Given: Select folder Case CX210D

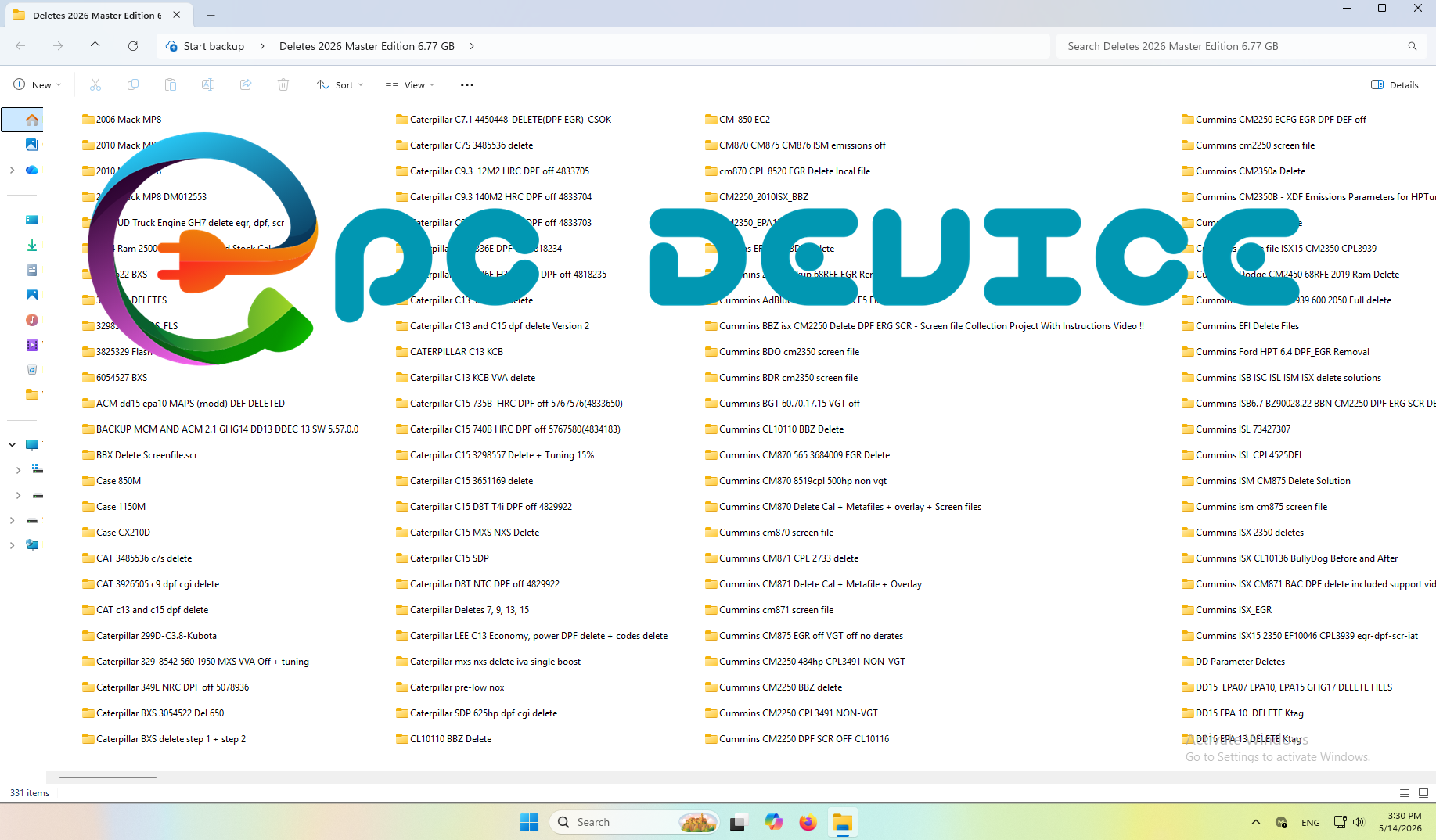Looking at the screenshot, I should tap(116, 533).
